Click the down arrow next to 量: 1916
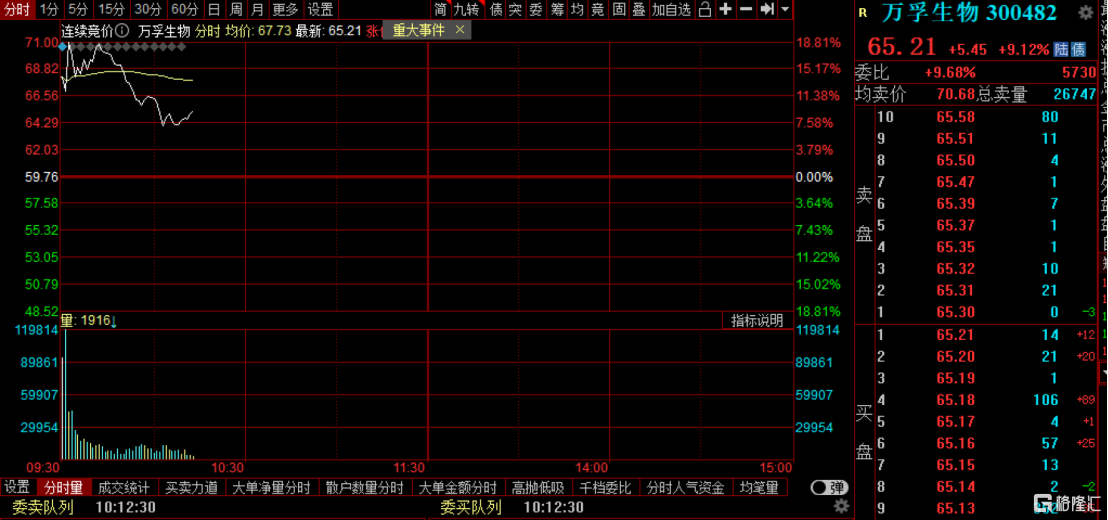 (x=114, y=321)
